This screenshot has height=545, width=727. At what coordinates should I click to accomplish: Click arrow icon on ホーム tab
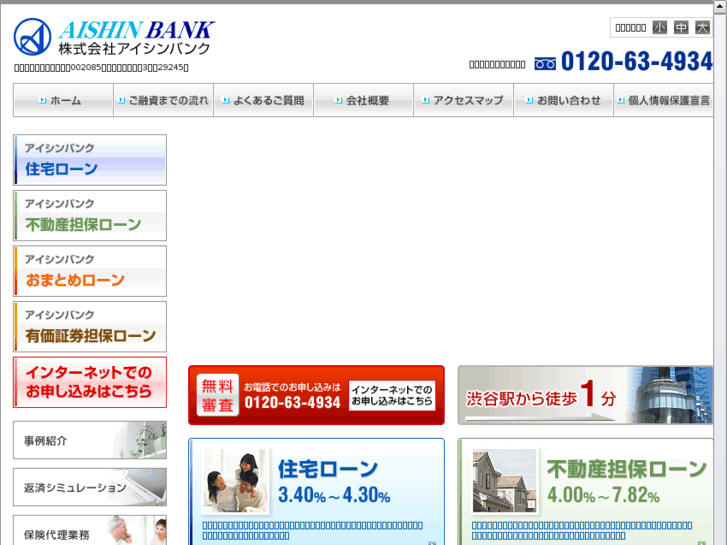(x=43, y=100)
